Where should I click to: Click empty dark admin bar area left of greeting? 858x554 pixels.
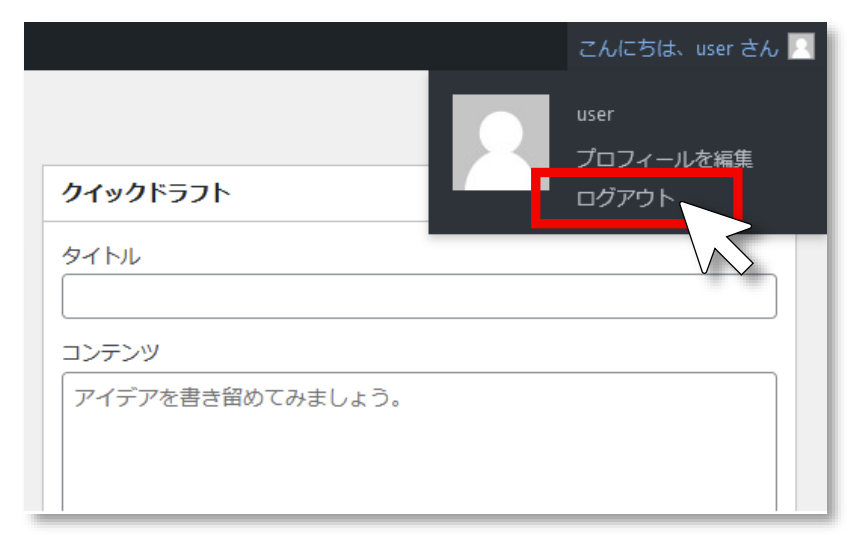click(x=300, y=47)
